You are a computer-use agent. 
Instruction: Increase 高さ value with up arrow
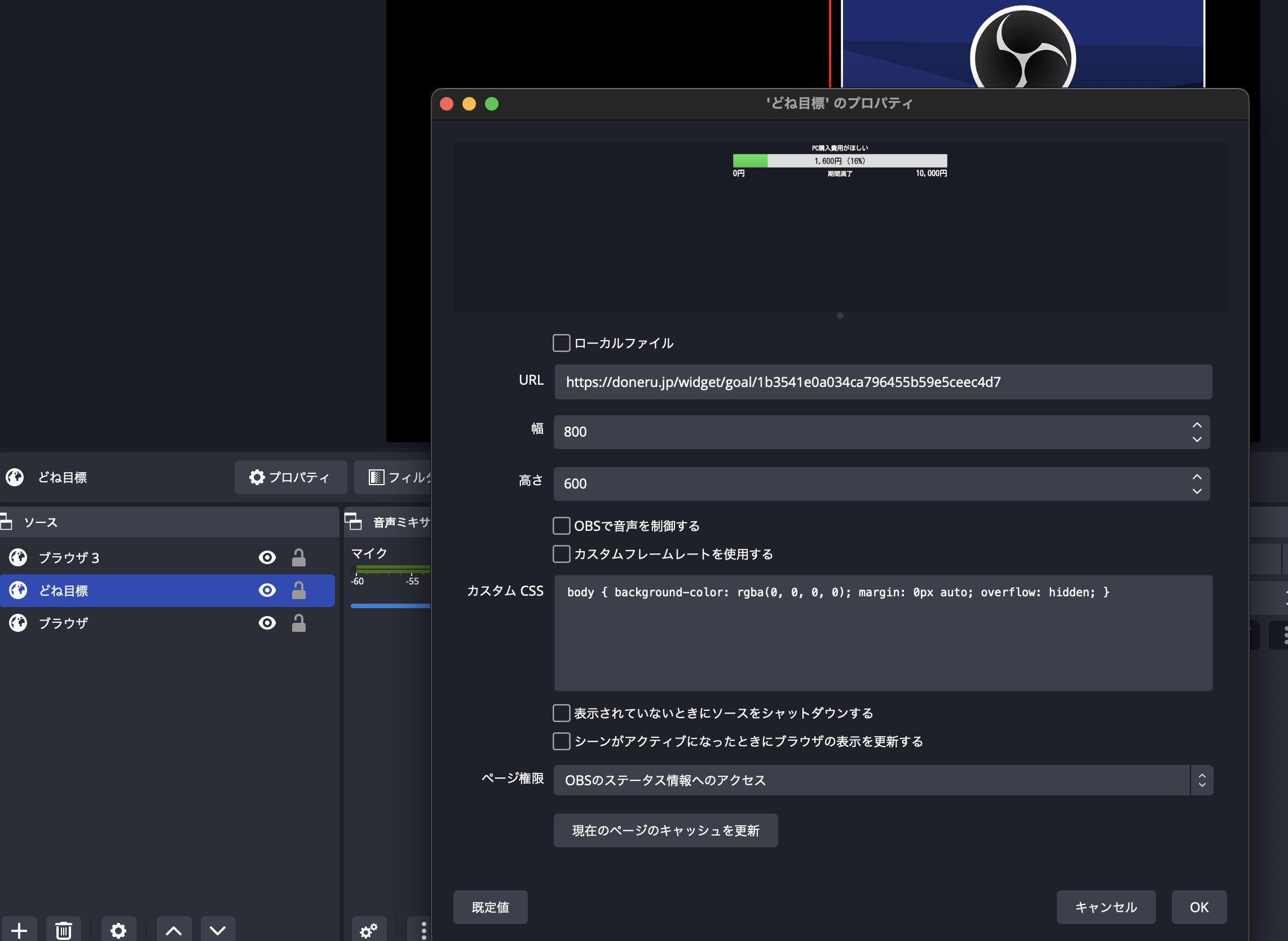(1197, 477)
